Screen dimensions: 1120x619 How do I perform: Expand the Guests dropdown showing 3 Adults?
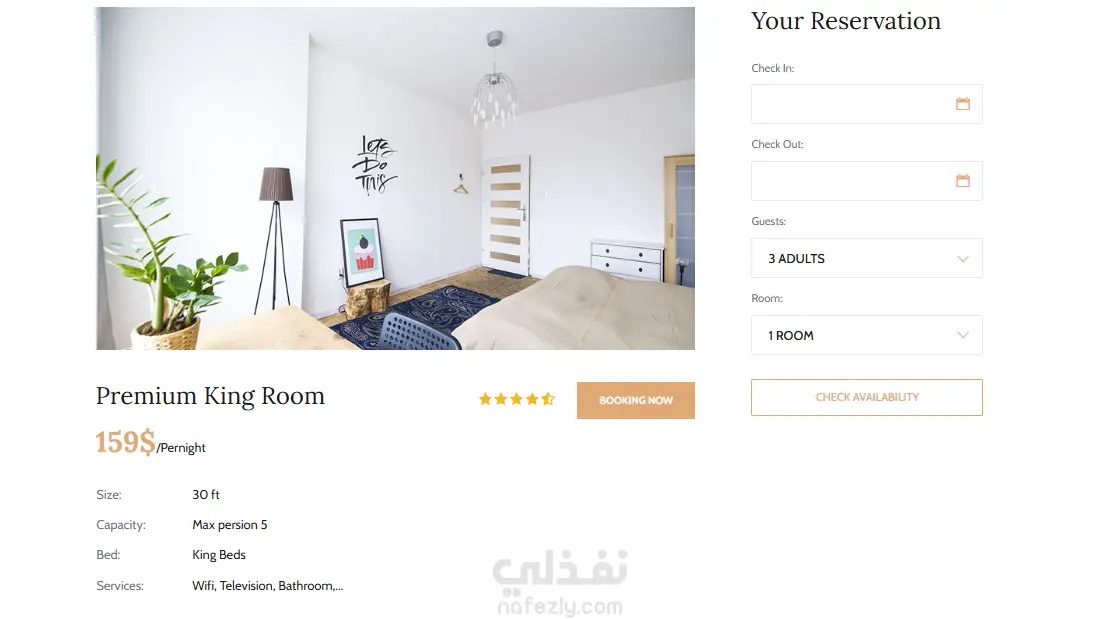tap(866, 258)
